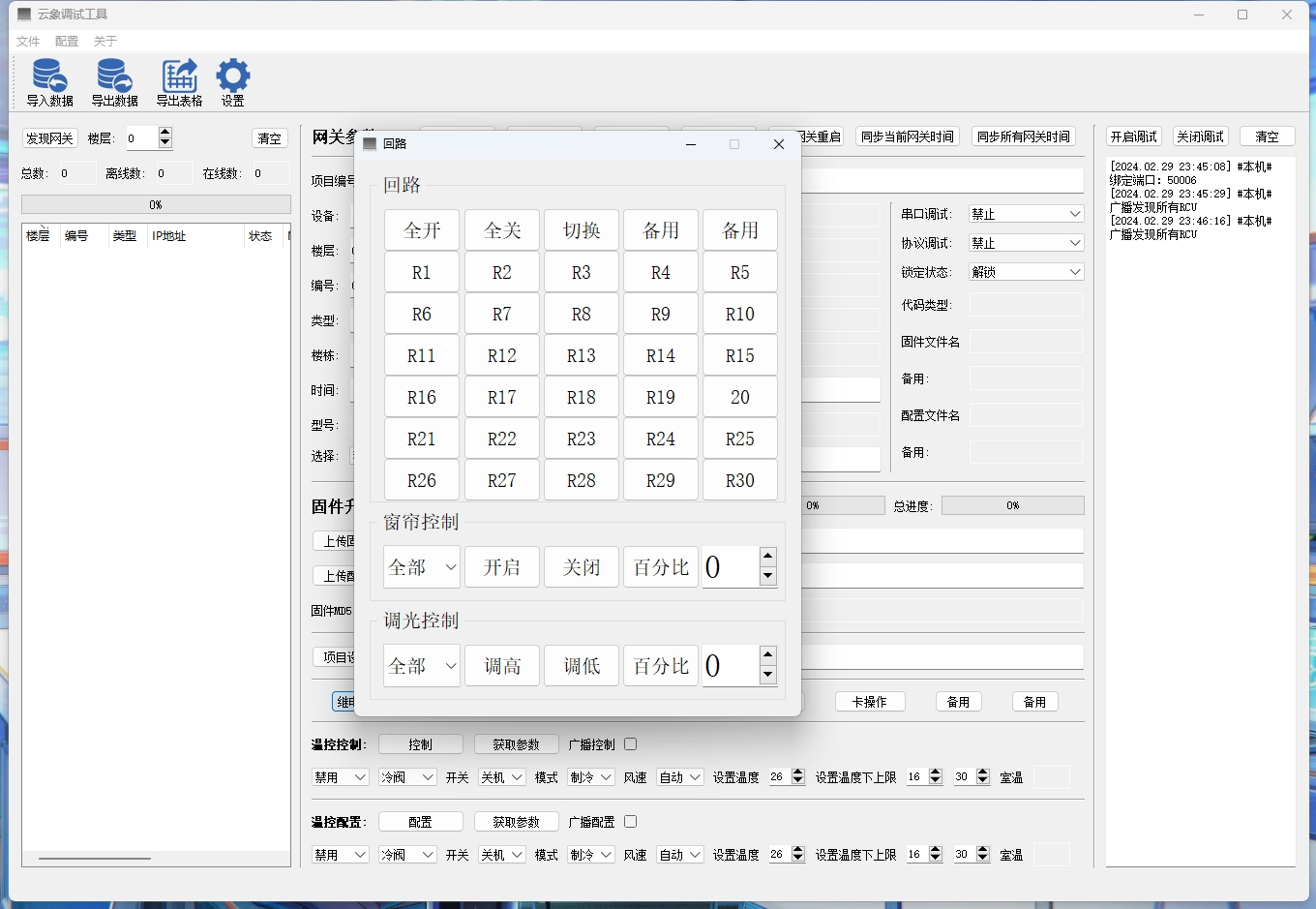The width and height of the screenshot is (1316, 909).
Task: Open the 串口调试 dropdown
Action: point(1026,214)
